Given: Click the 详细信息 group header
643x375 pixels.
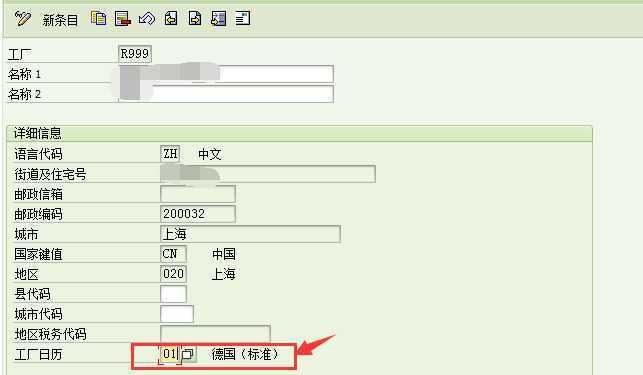Looking at the screenshot, I should (299, 134).
